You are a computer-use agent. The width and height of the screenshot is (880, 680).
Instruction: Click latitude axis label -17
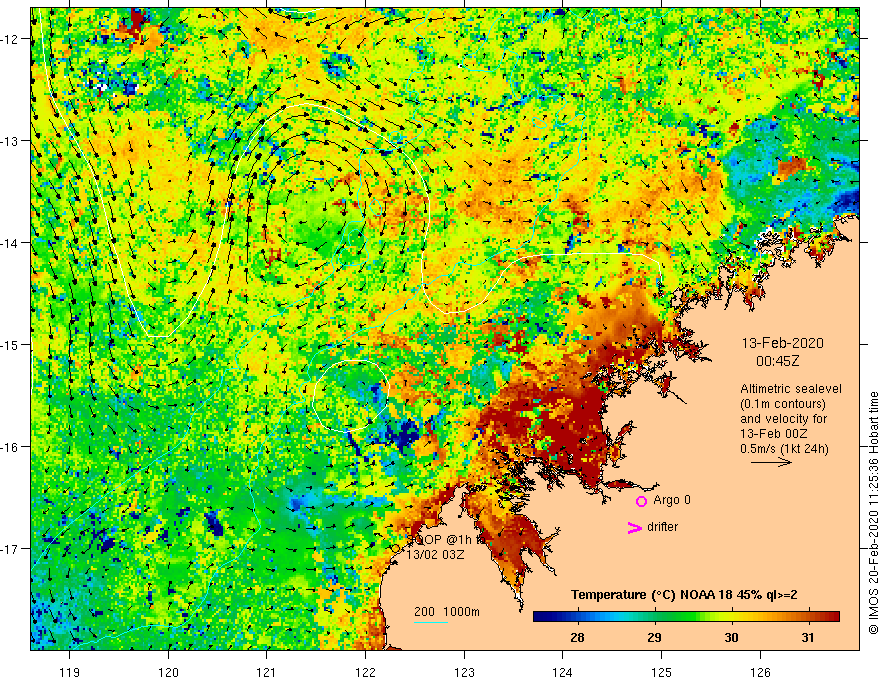coord(11,549)
